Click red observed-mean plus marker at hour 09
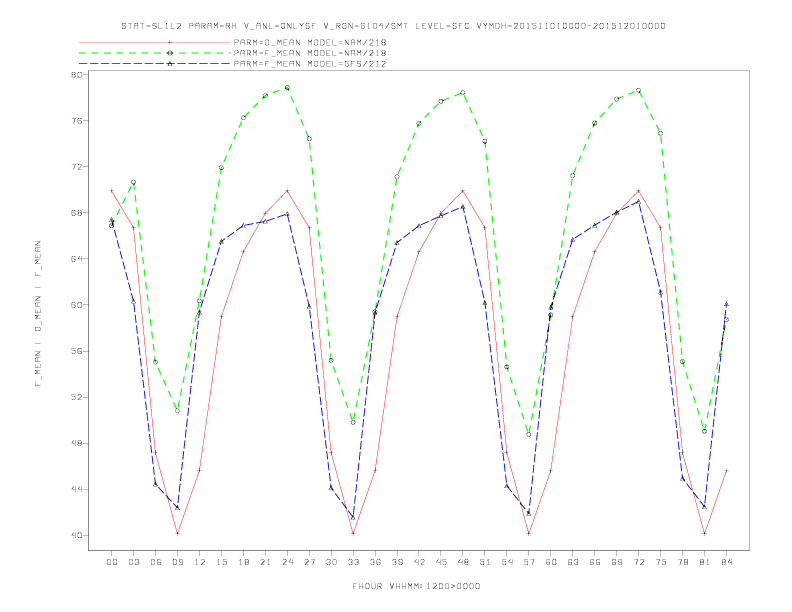This screenshot has width=792, height=612. pyautogui.click(x=177, y=533)
